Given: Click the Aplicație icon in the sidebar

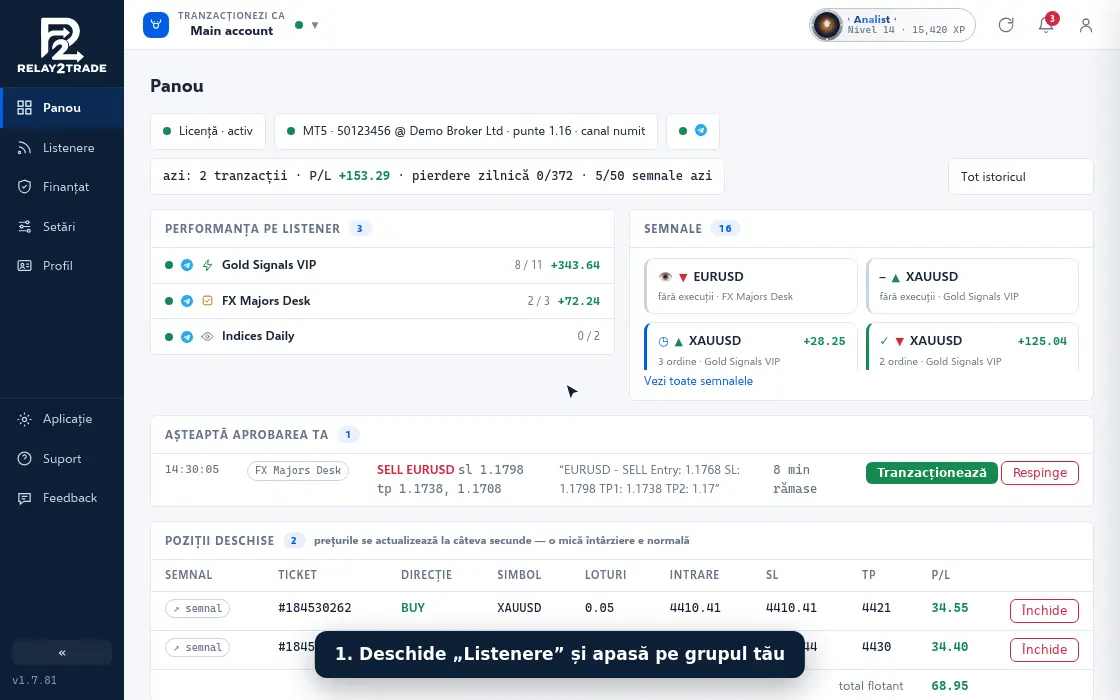Looking at the screenshot, I should pyautogui.click(x=24, y=419).
